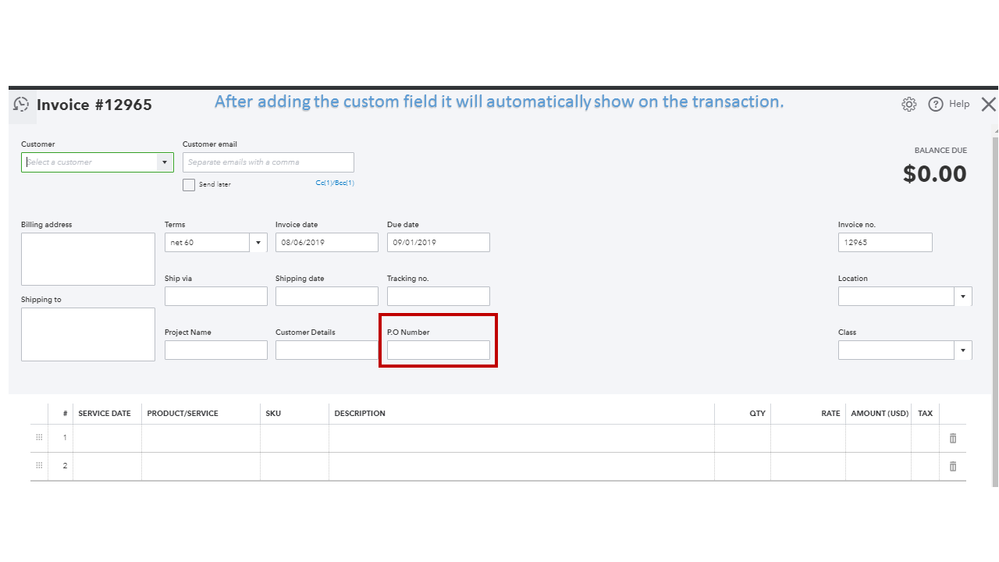
Task: Expand the Customer dropdown arrow
Action: [164, 162]
